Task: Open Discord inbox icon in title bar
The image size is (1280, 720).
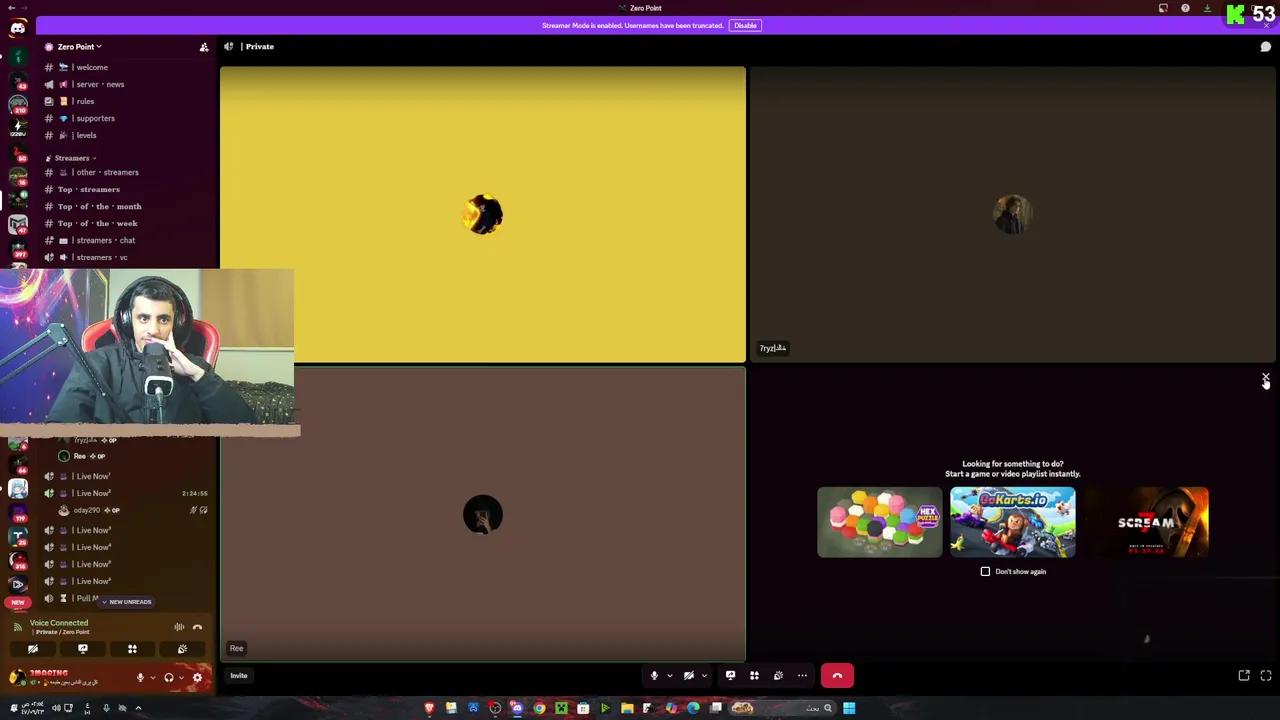Action: point(1163,8)
